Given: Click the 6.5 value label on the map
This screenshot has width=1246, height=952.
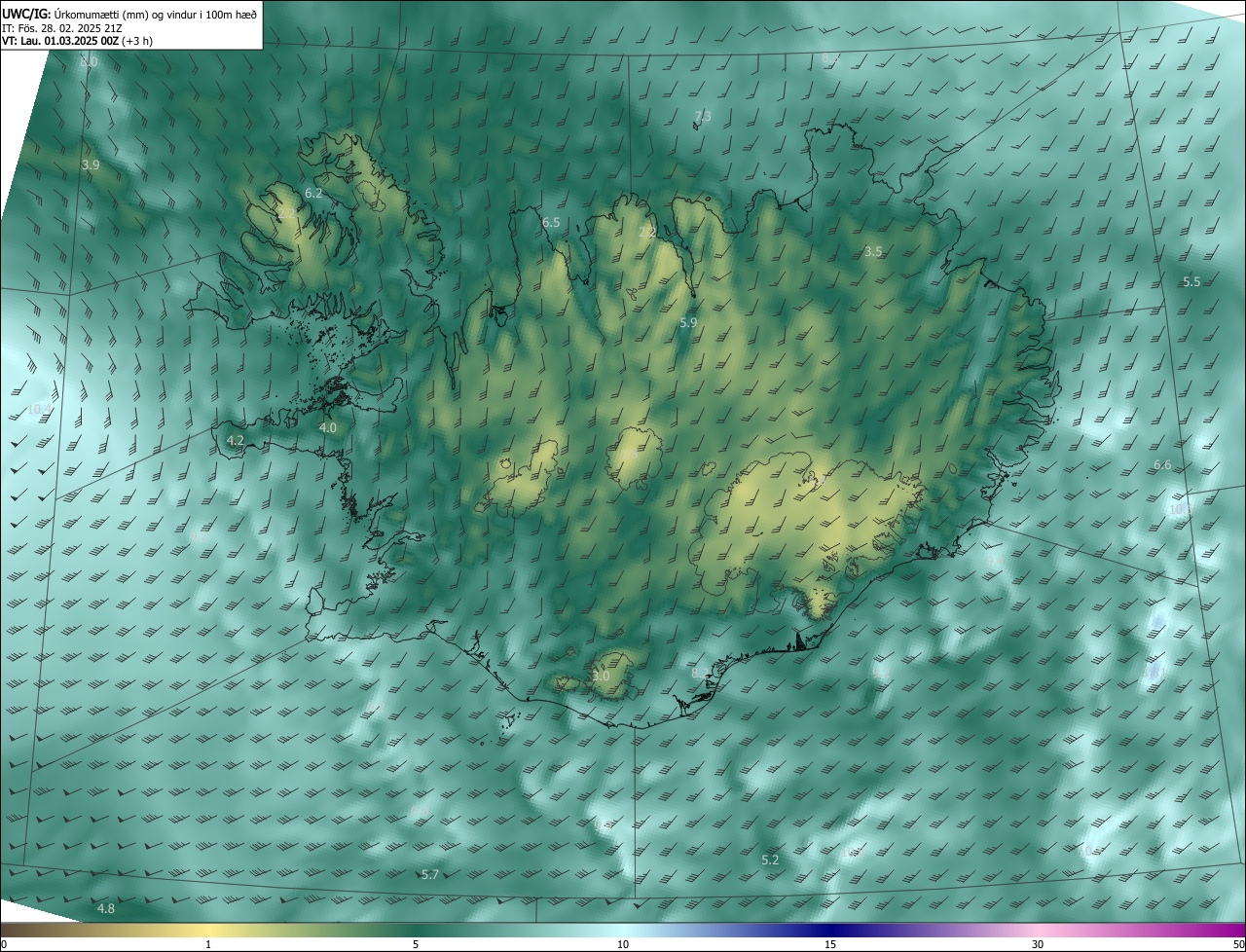Looking at the screenshot, I should (551, 223).
